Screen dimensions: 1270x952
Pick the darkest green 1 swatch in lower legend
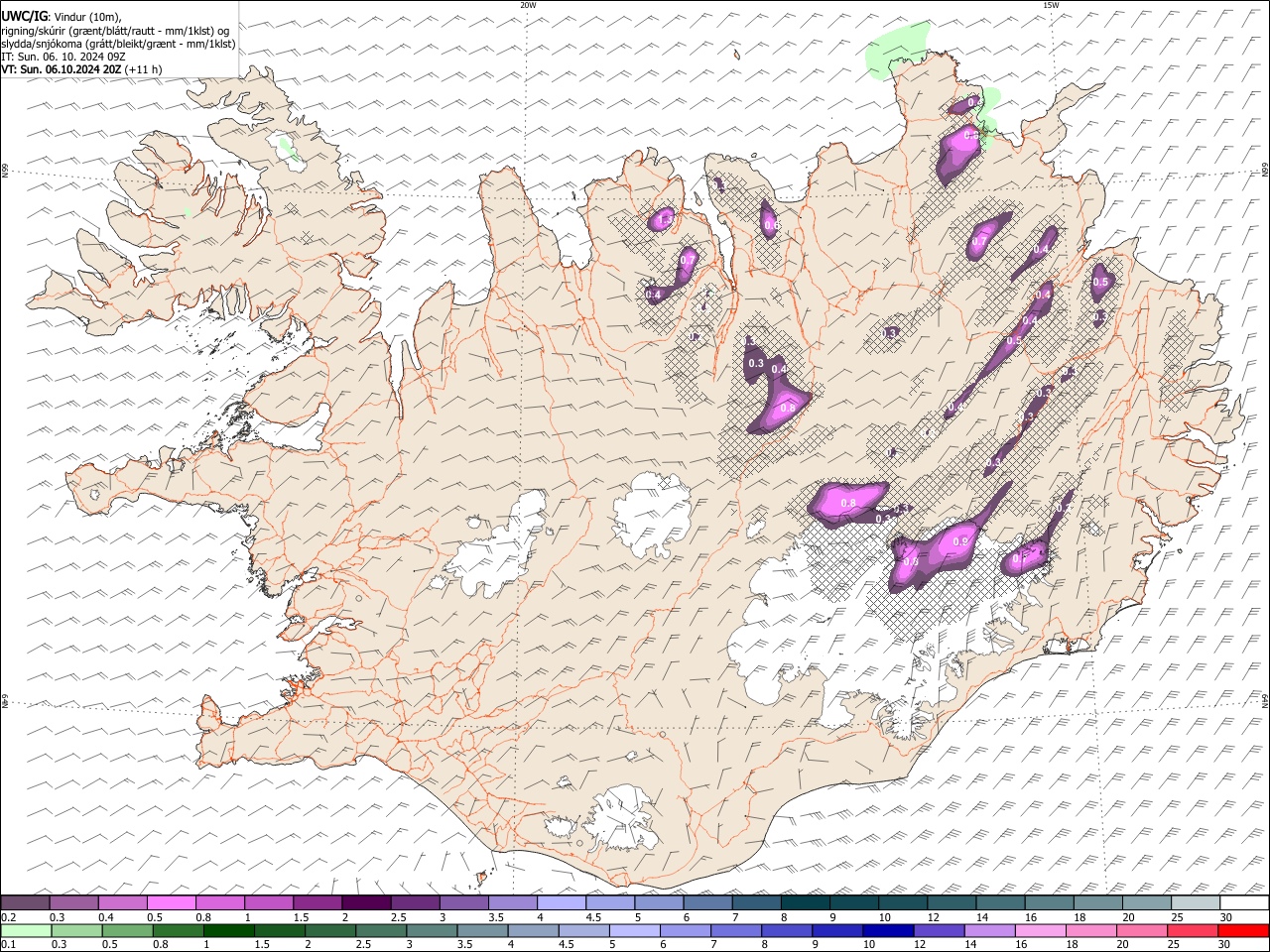click(x=229, y=931)
